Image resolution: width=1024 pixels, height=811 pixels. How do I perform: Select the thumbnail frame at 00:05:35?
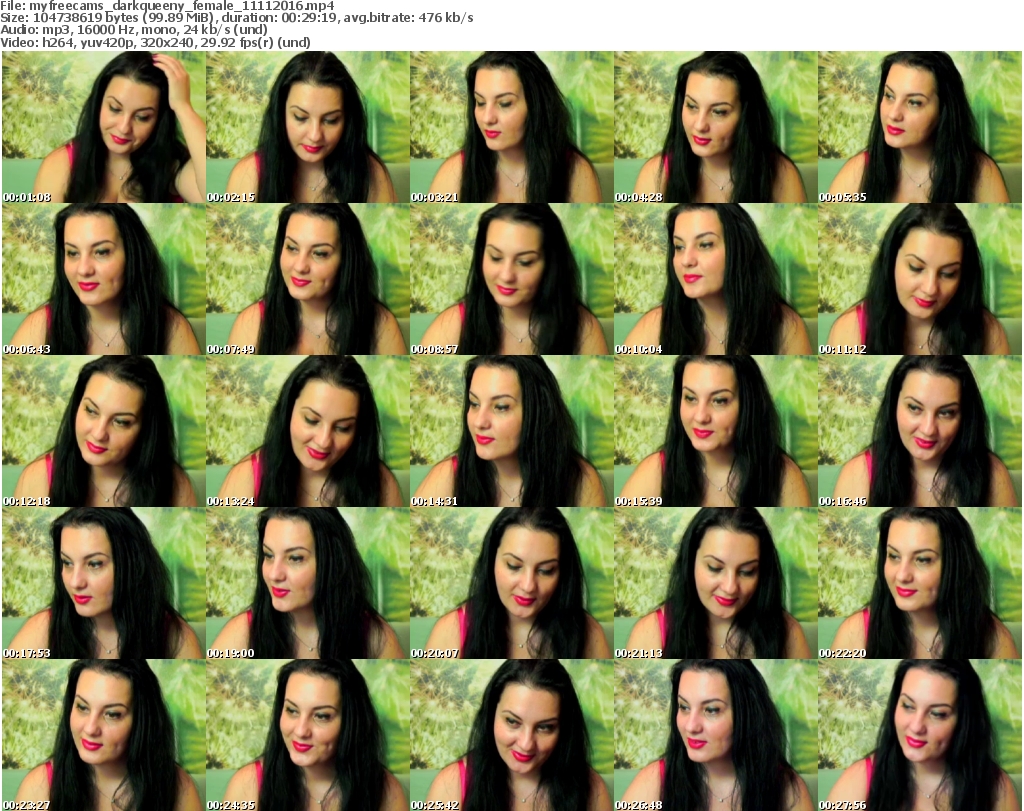pyautogui.click(x=920, y=127)
